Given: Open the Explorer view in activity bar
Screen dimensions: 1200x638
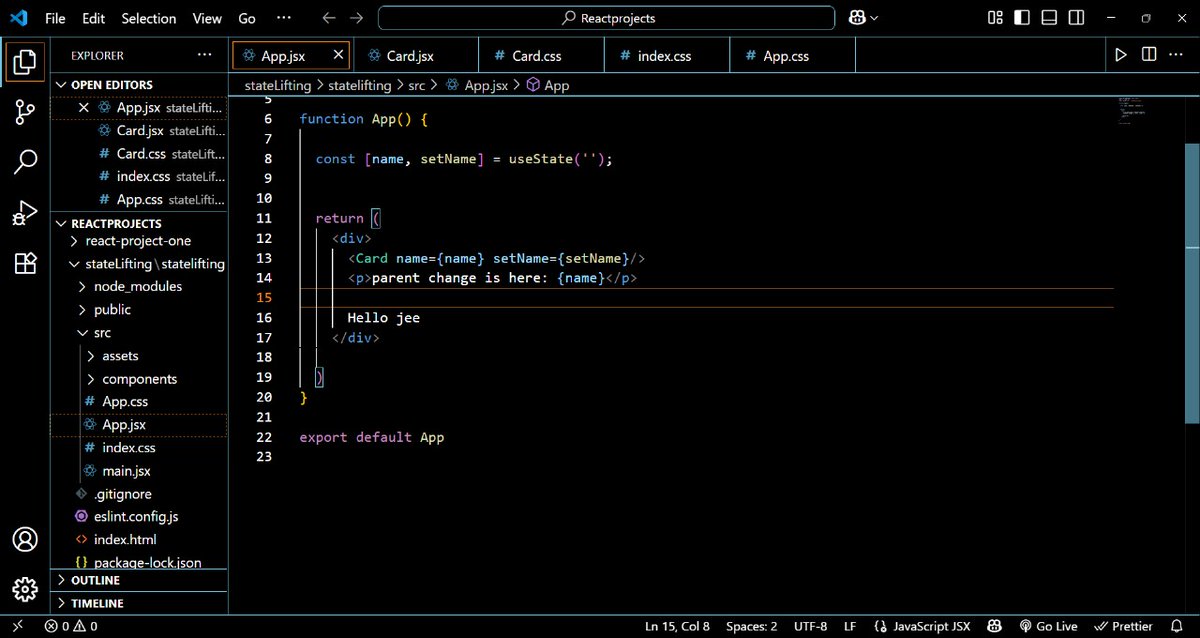Looking at the screenshot, I should pos(25,62).
